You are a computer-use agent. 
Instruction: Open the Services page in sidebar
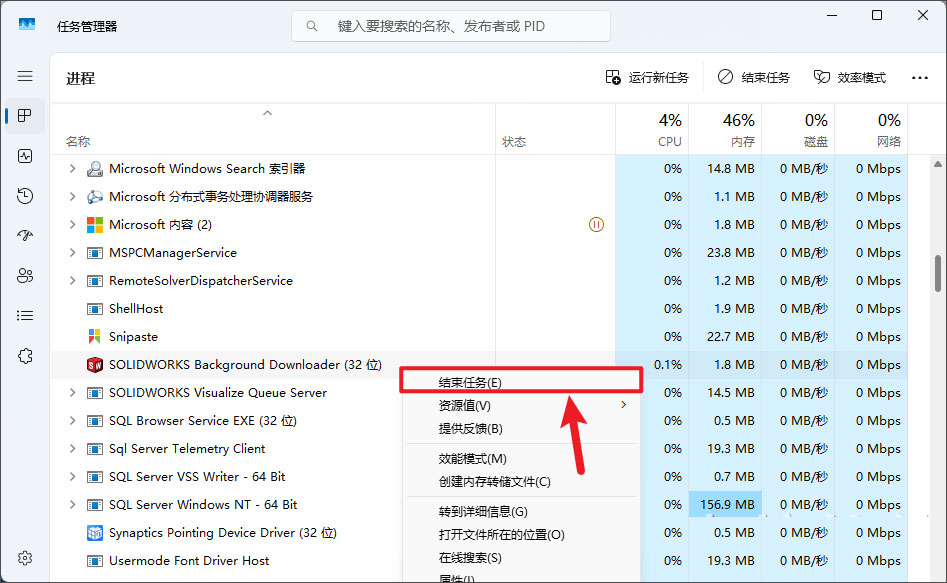click(x=25, y=356)
